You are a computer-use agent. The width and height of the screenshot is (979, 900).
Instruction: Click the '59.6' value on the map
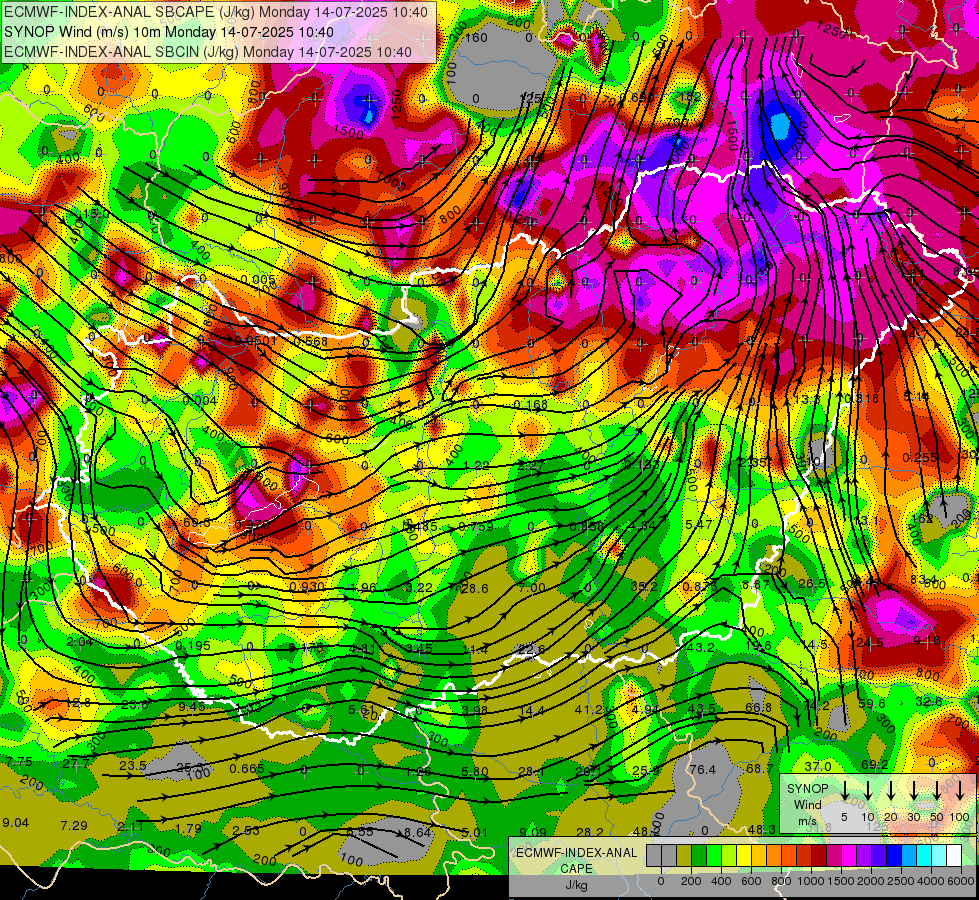pyautogui.click(x=872, y=704)
